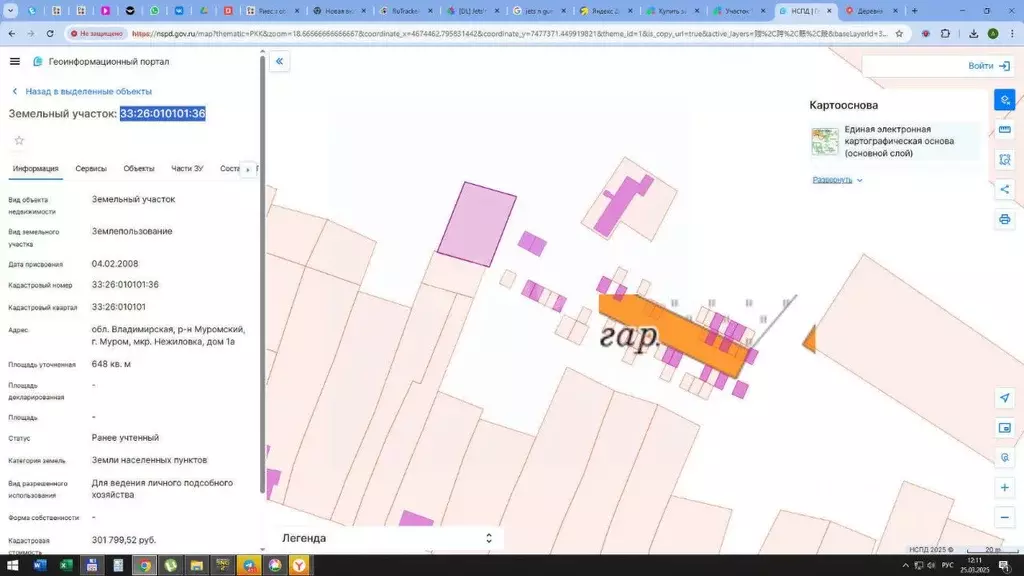The height and width of the screenshot is (576, 1024).
Task: Toggle the map layers button at top right
Action: pyautogui.click(x=1005, y=100)
